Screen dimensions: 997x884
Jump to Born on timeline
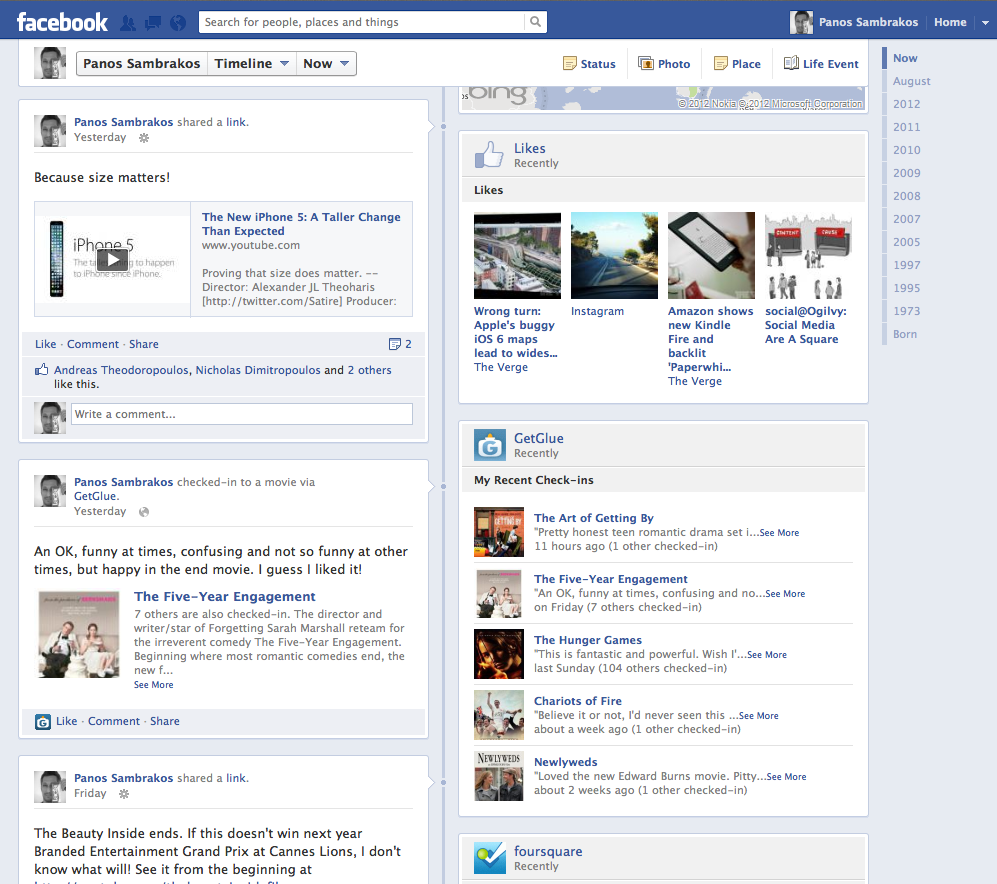click(904, 334)
